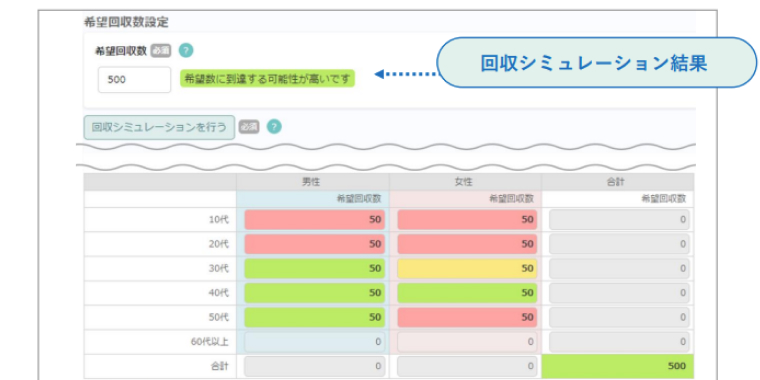
Task: Open help icon beside 希望回収数 label
Action: pyautogui.click(x=186, y=50)
